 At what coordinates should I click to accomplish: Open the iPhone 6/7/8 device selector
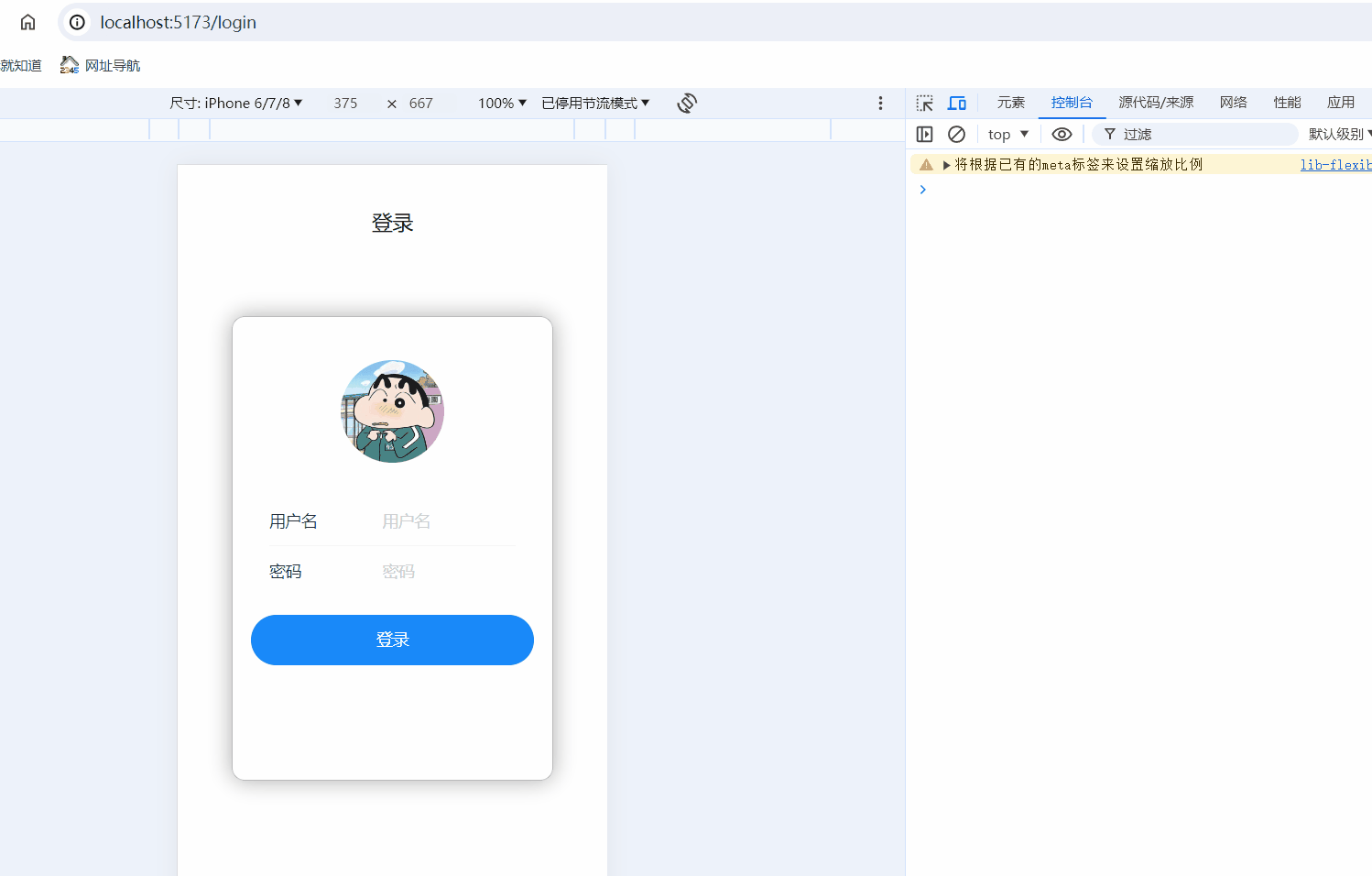coord(236,103)
